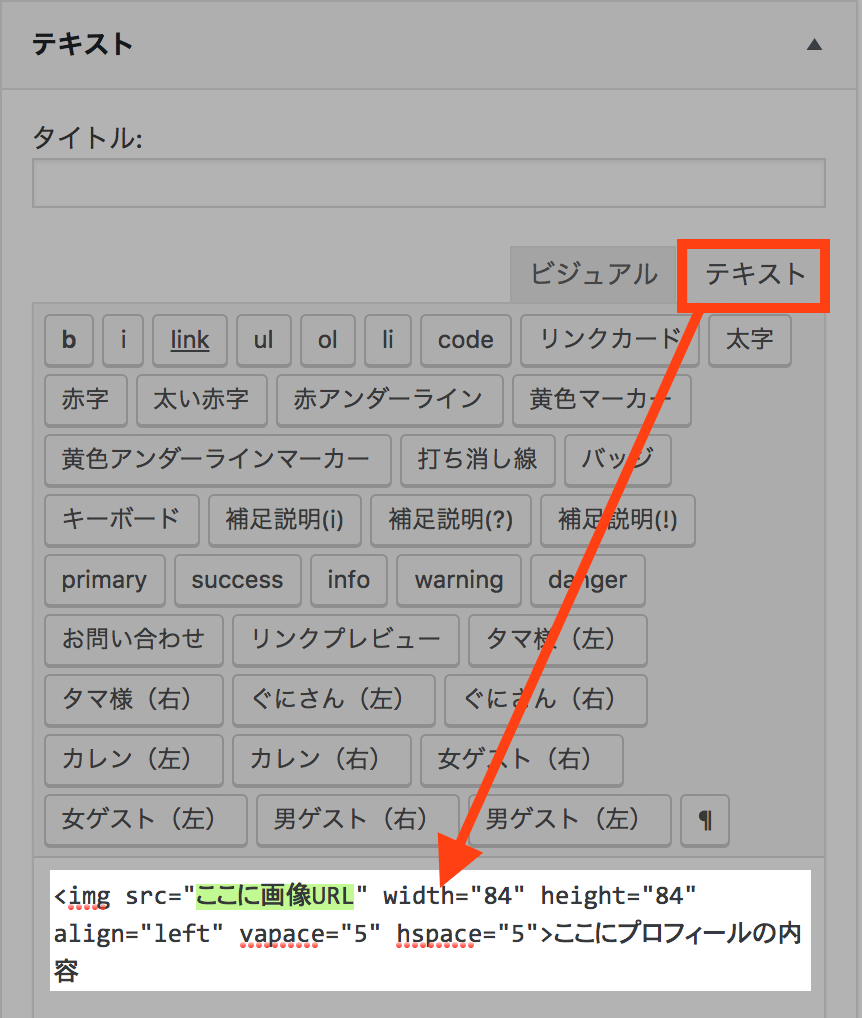This screenshot has width=862, height=1018.
Task: Insert カレン（左）speech balloon
Action: pyautogui.click(x=134, y=759)
